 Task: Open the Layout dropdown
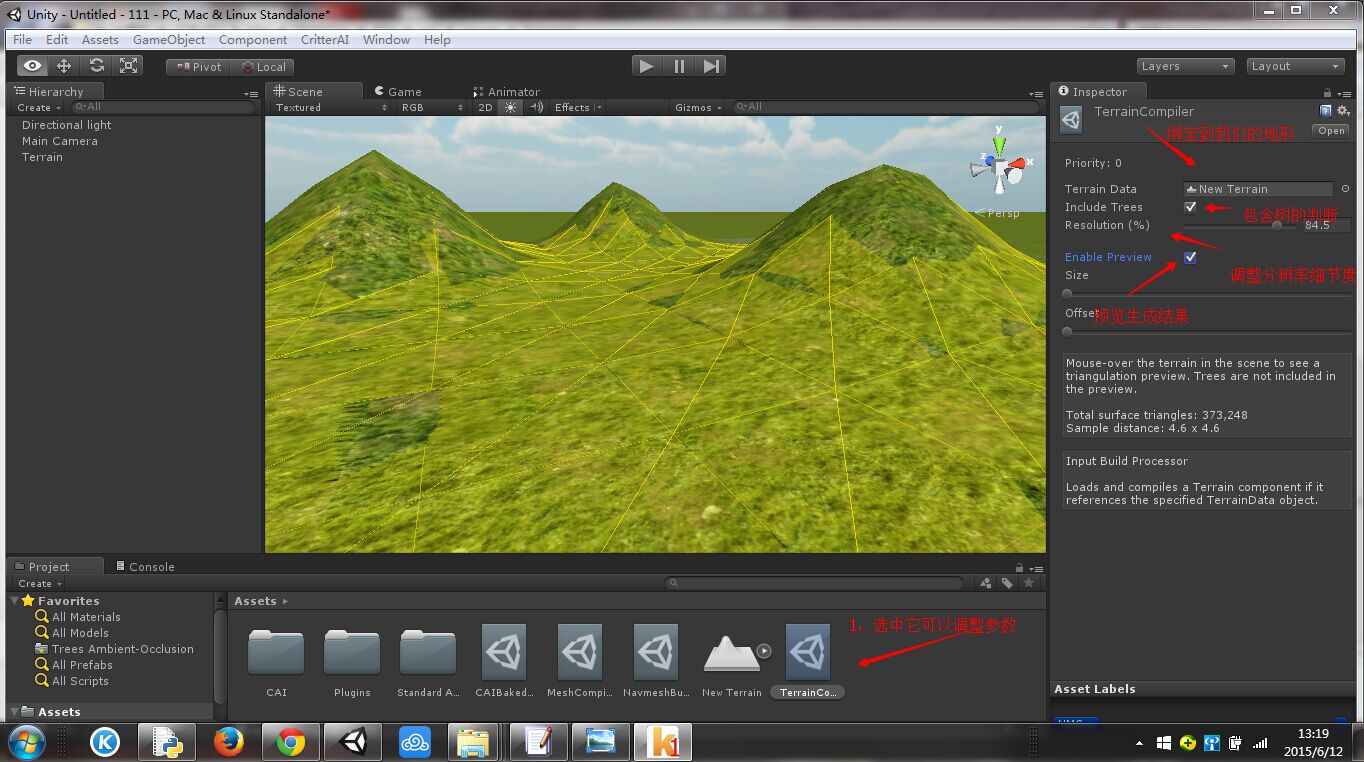tap(1295, 66)
